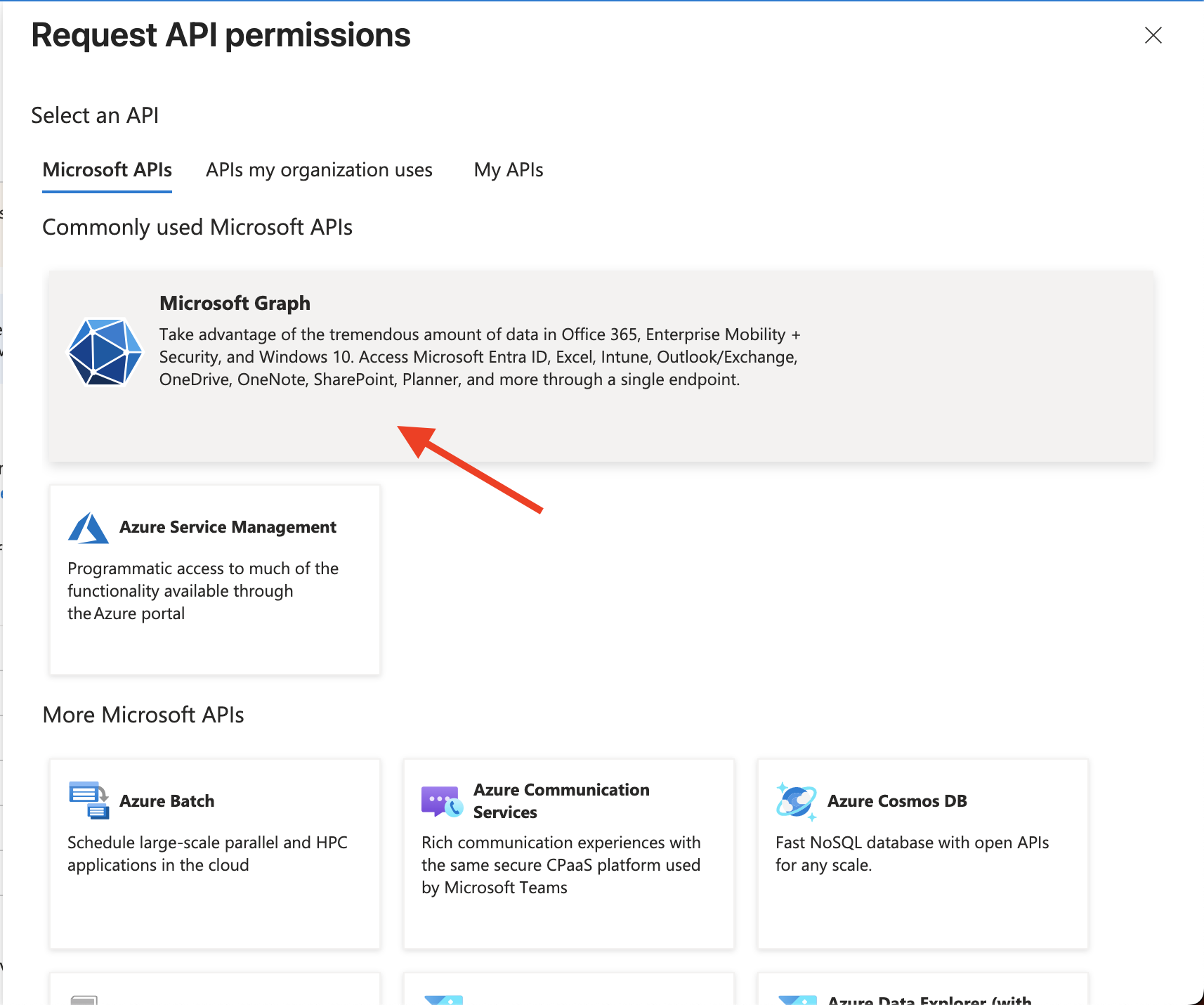Screen dimensions: 1204x1005
Task: Select the My APIs tab
Action: coord(508,170)
